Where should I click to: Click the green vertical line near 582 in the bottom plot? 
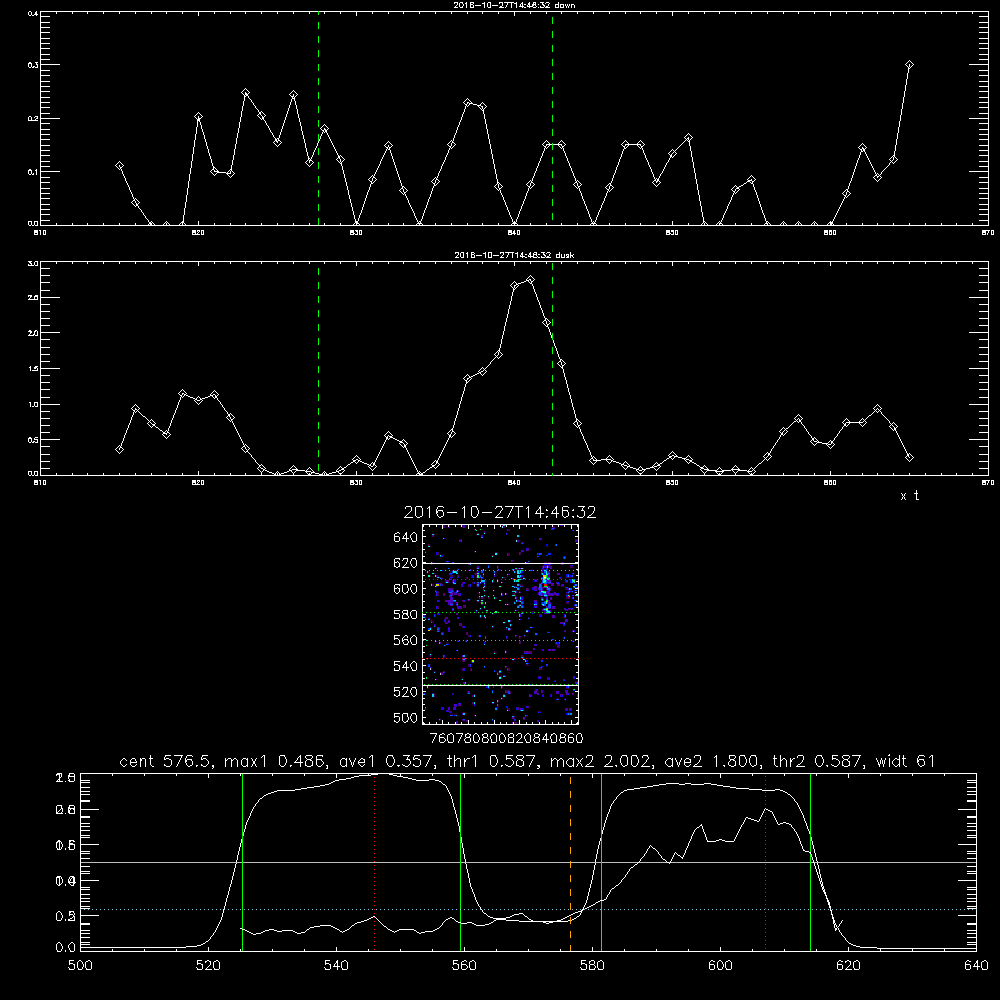(x=601, y=861)
